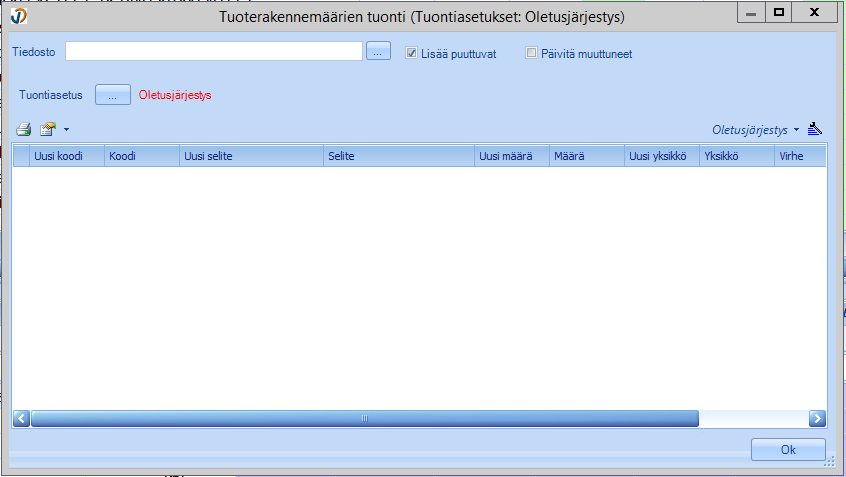The image size is (846, 477).
Task: Open the Oletusjärjestys layout dropdown
Action: click(x=755, y=130)
